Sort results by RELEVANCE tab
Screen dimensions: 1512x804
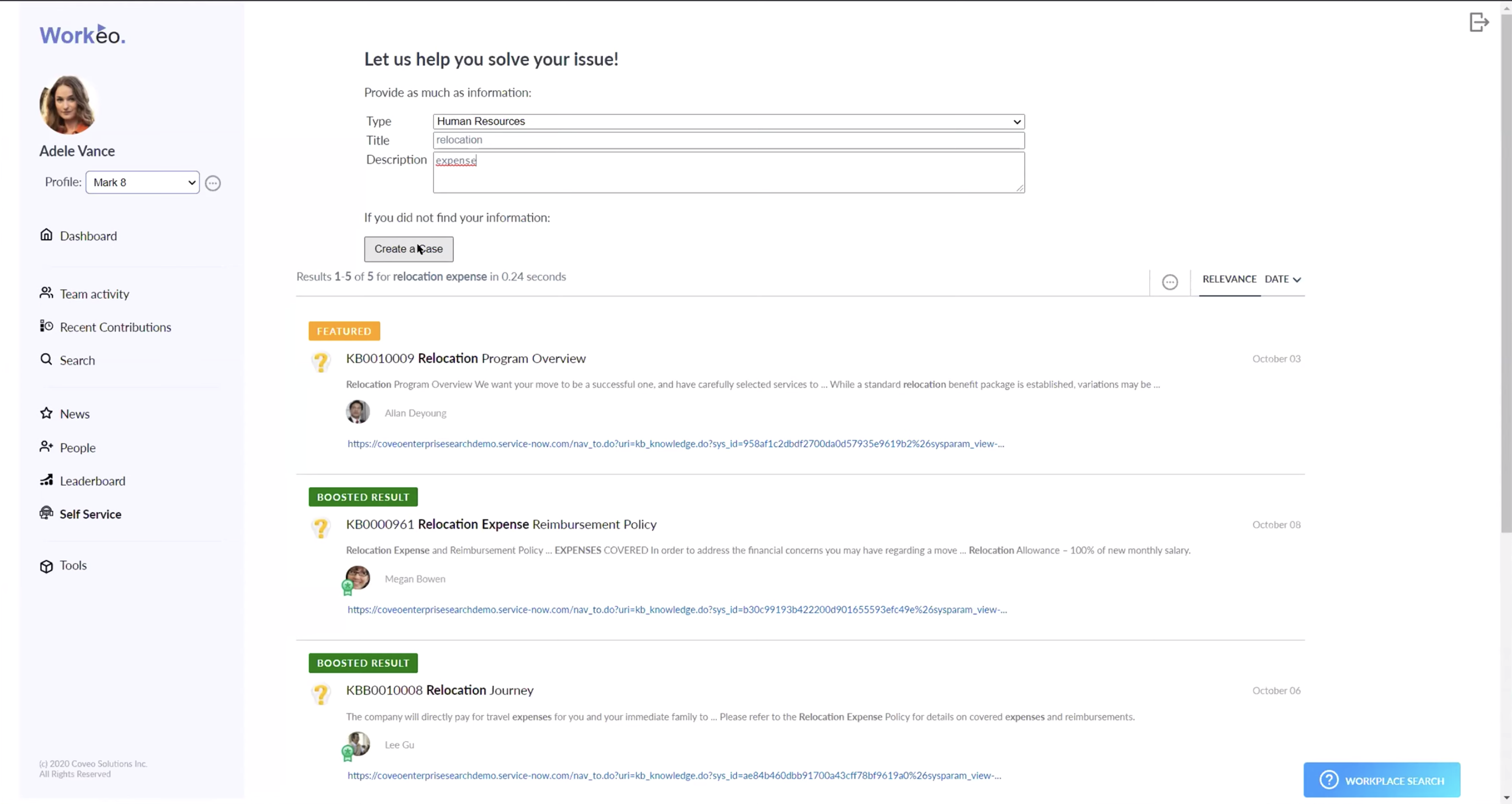pos(1229,280)
